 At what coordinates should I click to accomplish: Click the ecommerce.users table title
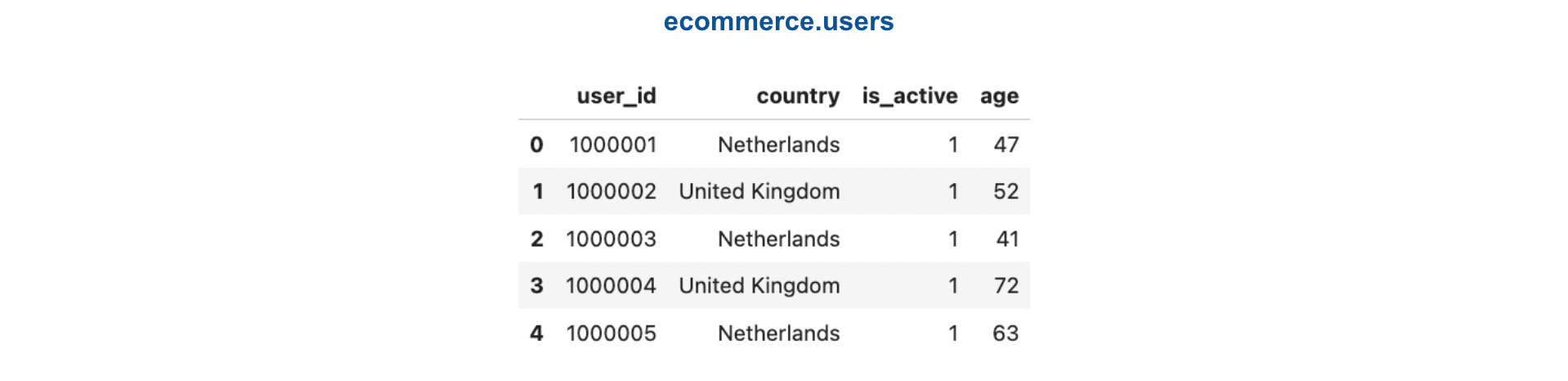click(x=778, y=22)
